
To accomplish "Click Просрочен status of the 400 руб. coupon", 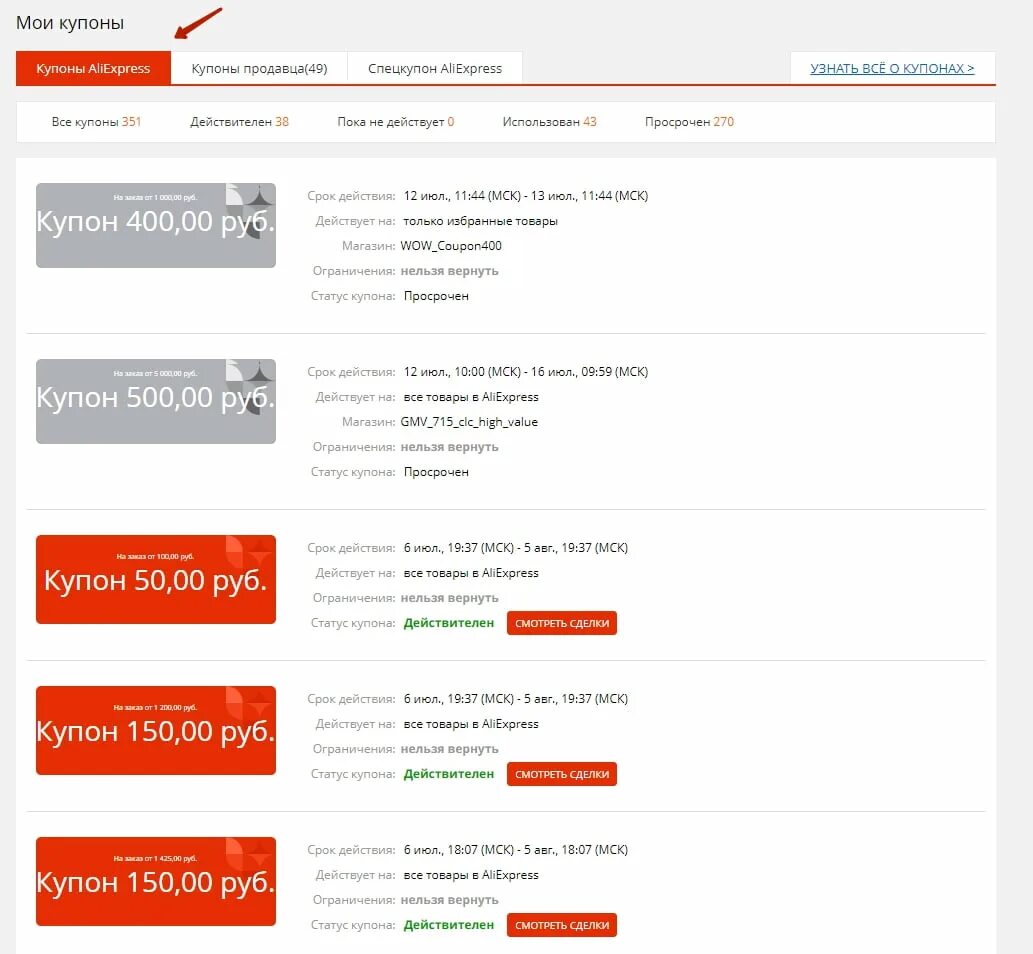I will pos(436,296).
